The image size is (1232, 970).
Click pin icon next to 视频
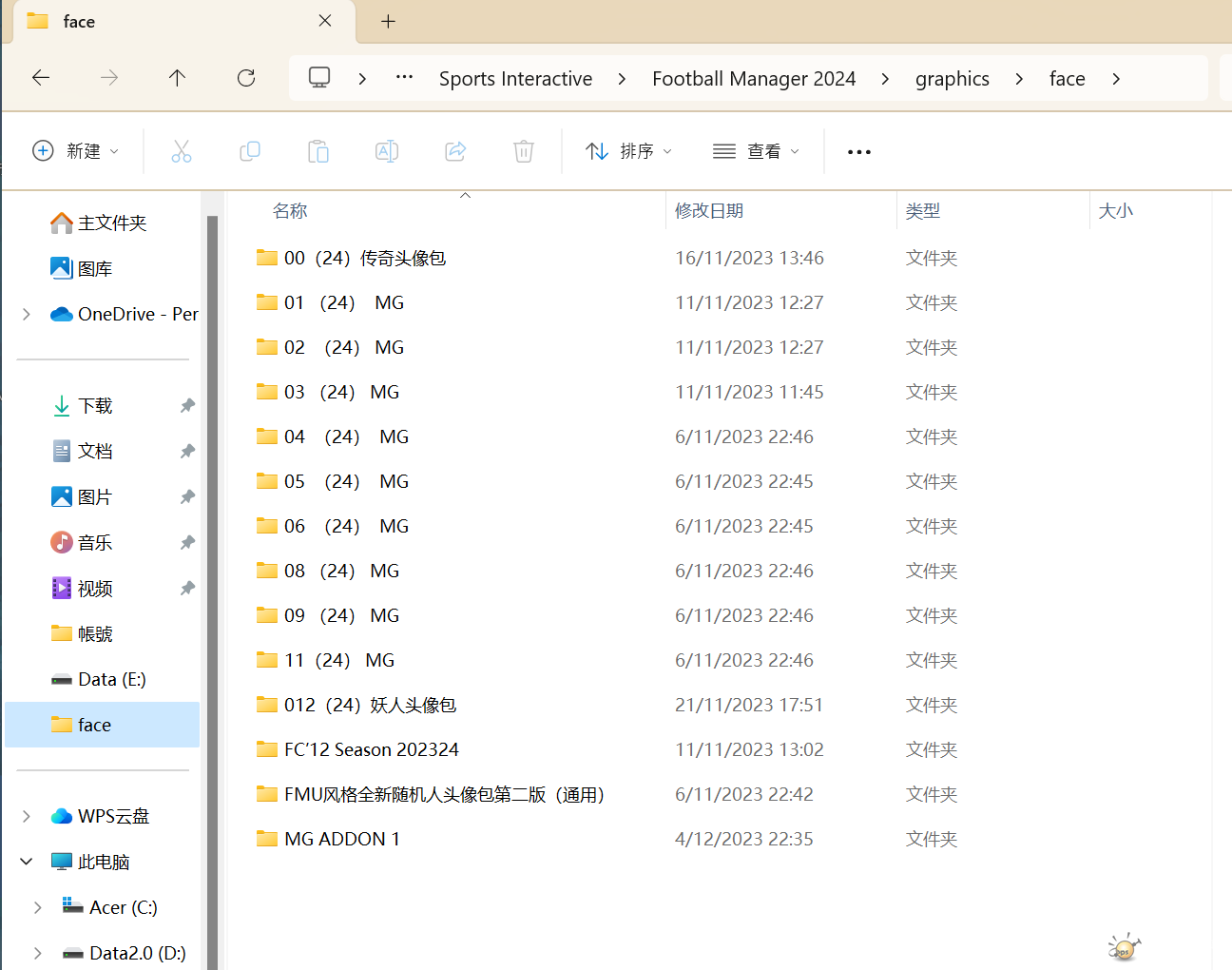point(187,589)
